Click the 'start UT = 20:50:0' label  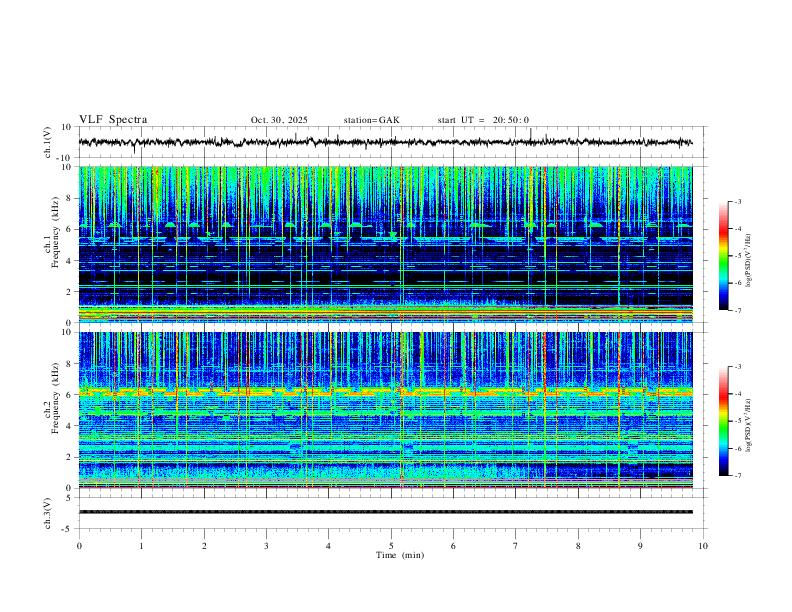(483, 120)
